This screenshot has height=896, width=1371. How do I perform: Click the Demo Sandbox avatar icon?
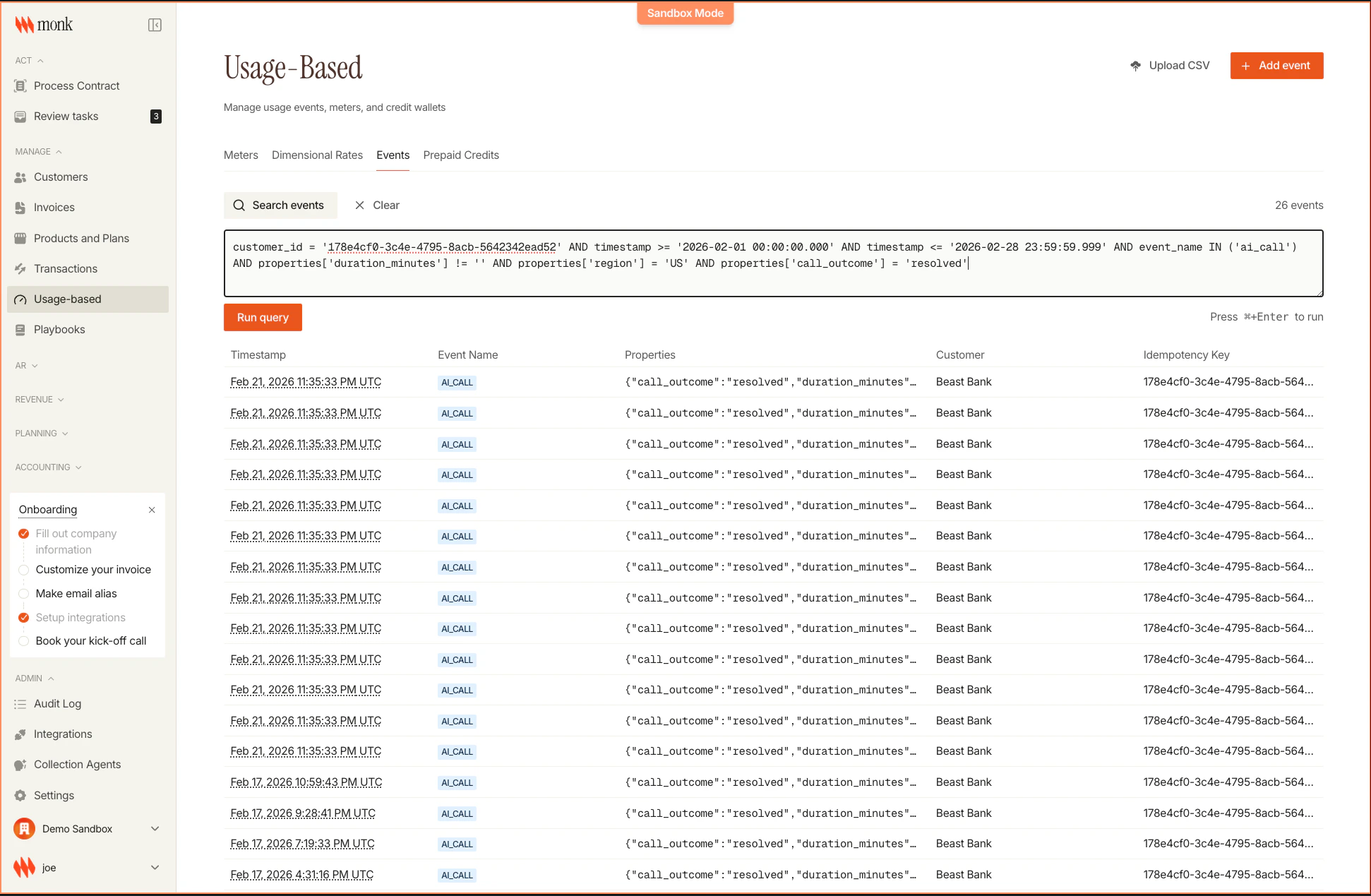tap(25, 828)
